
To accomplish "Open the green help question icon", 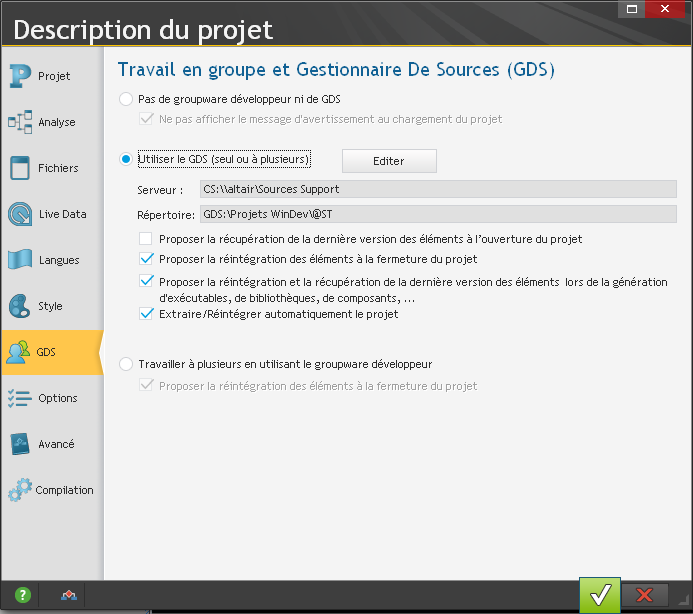I will click(x=22, y=595).
